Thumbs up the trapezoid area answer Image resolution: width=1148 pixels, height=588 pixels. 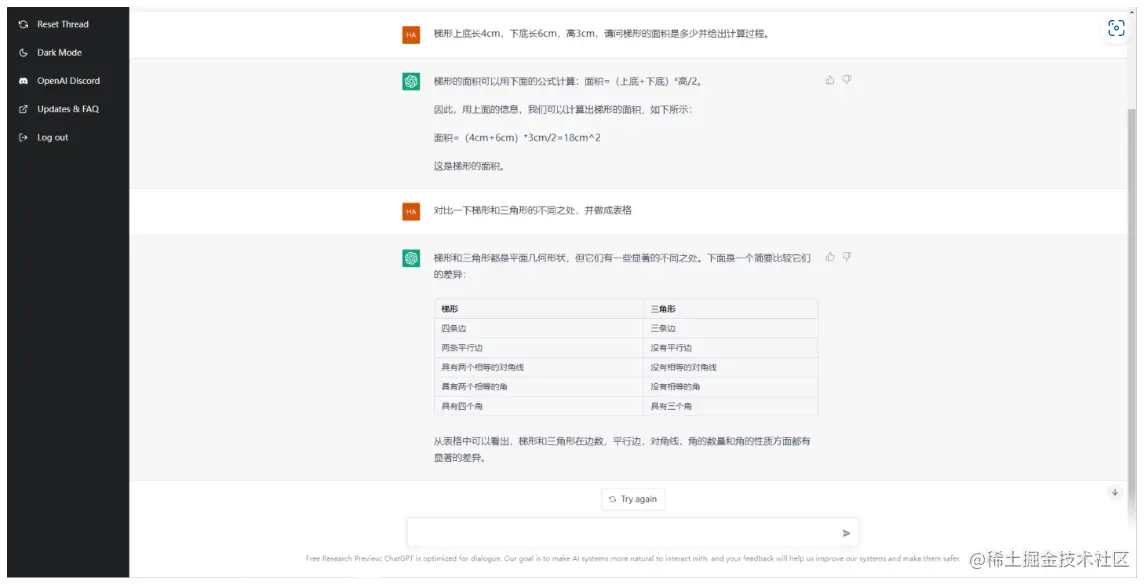click(830, 80)
